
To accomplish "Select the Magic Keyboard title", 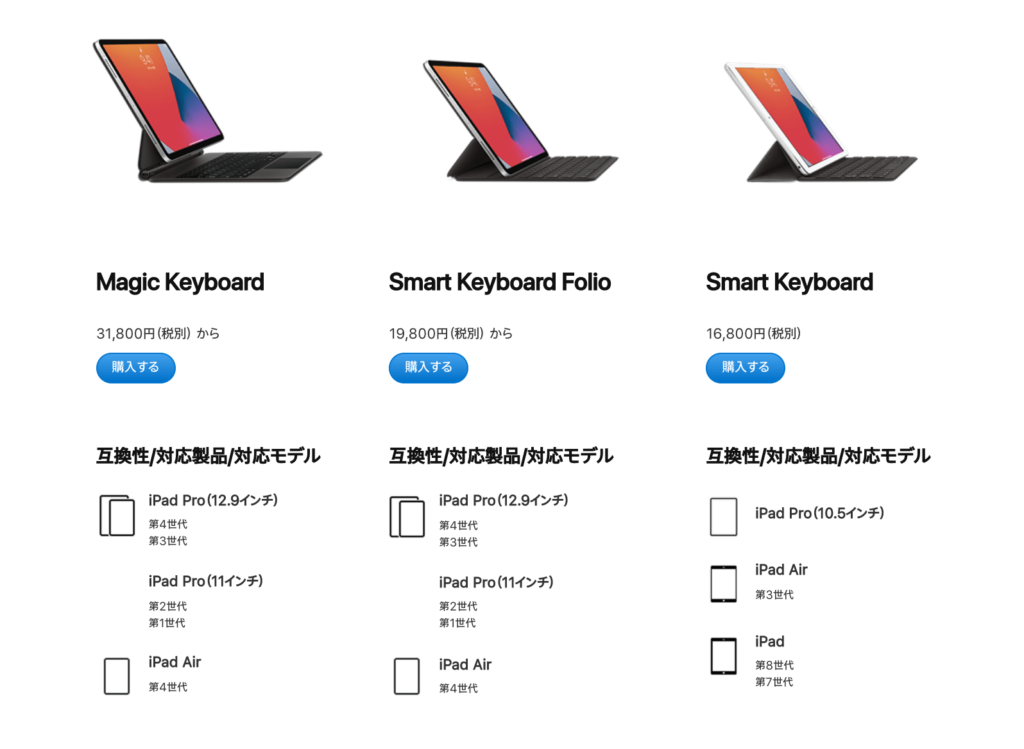I will coord(180,282).
